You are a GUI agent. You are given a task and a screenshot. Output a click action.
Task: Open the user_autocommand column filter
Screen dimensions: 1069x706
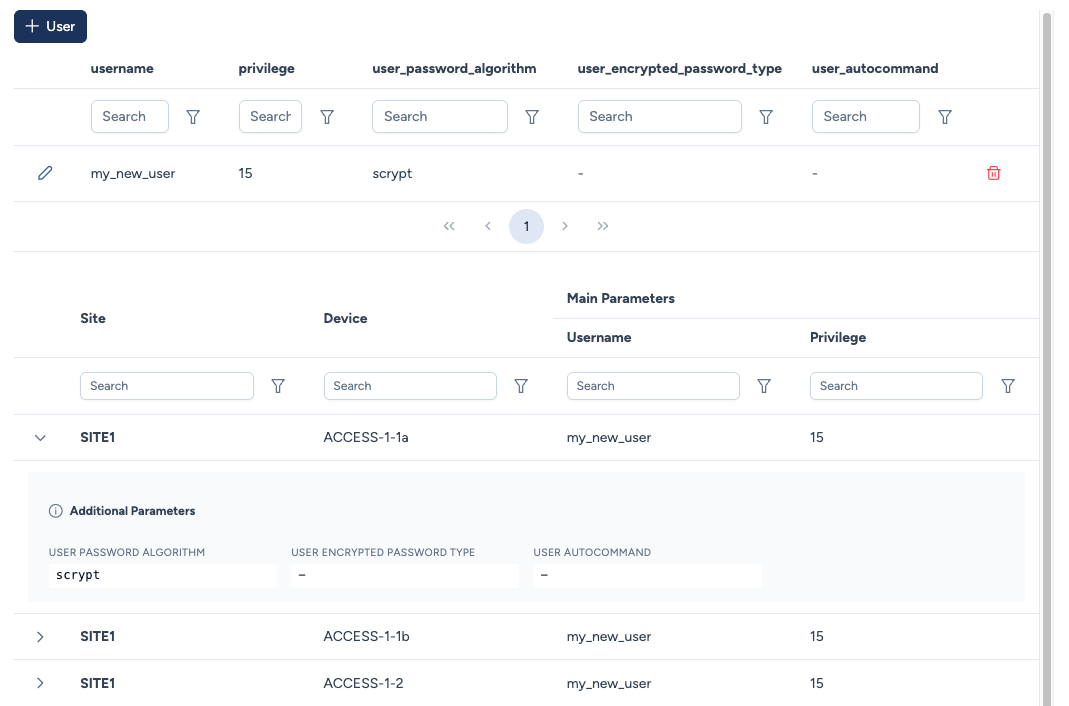pos(945,117)
